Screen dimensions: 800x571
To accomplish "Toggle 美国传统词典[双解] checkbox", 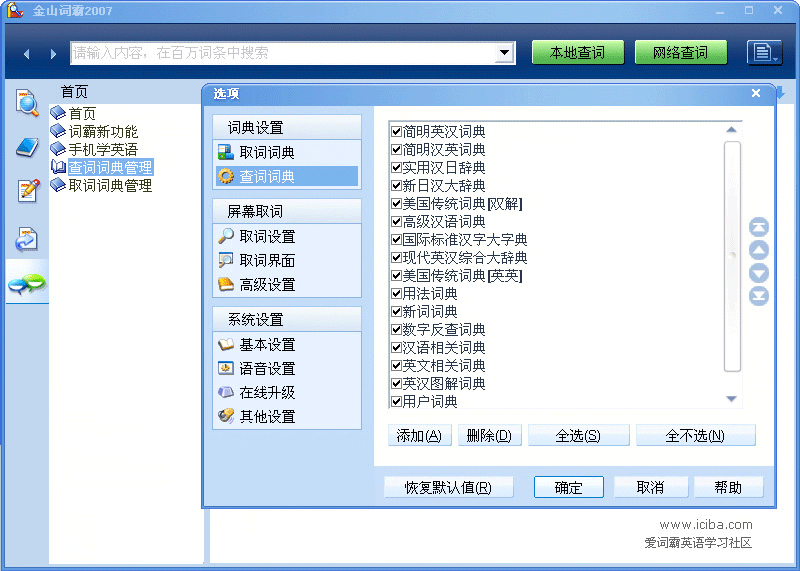I will click(x=396, y=204).
